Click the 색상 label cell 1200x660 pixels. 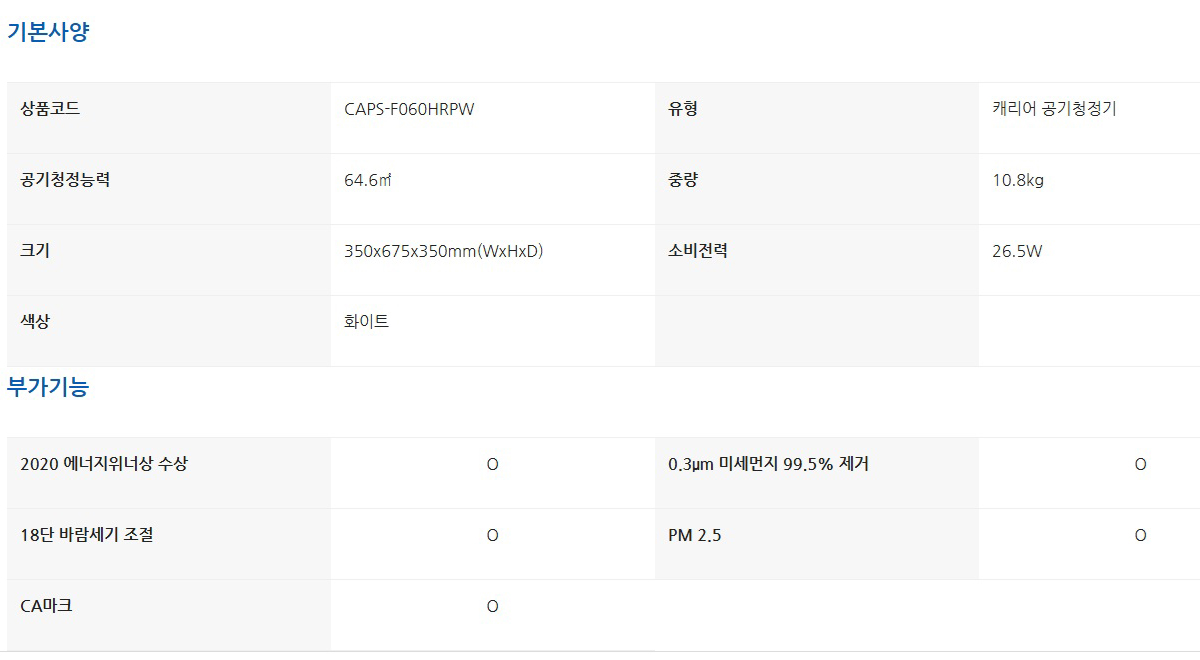(35, 322)
